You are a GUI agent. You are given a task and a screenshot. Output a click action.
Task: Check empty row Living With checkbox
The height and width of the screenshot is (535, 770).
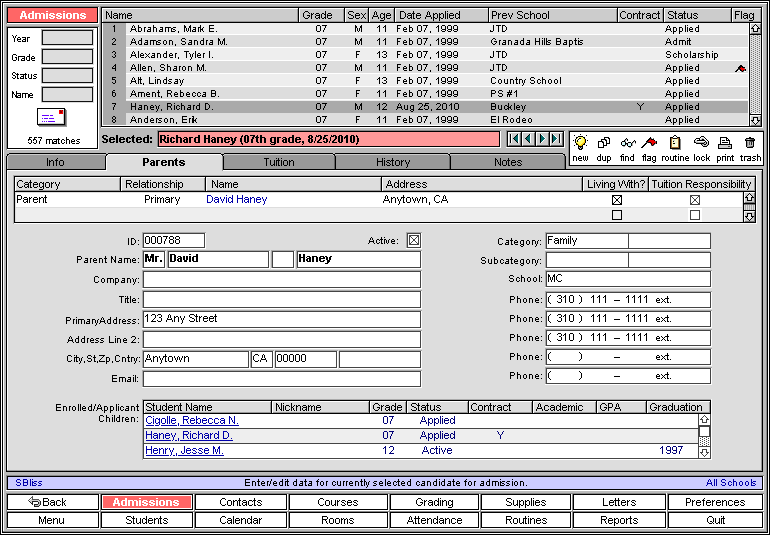coord(617,215)
